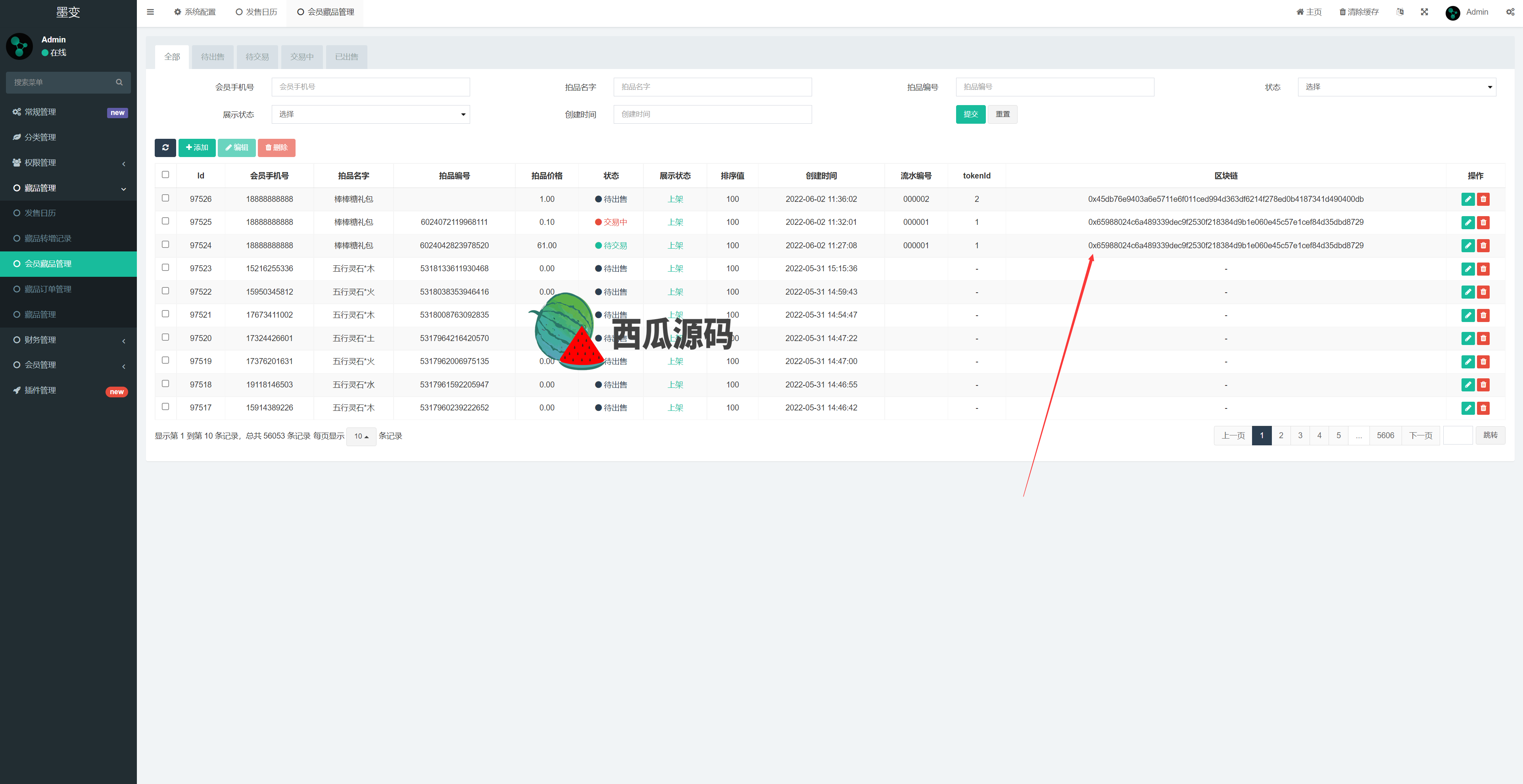The height and width of the screenshot is (784, 1523).
Task: Check the checkbox for row 97525
Action: coord(165,221)
